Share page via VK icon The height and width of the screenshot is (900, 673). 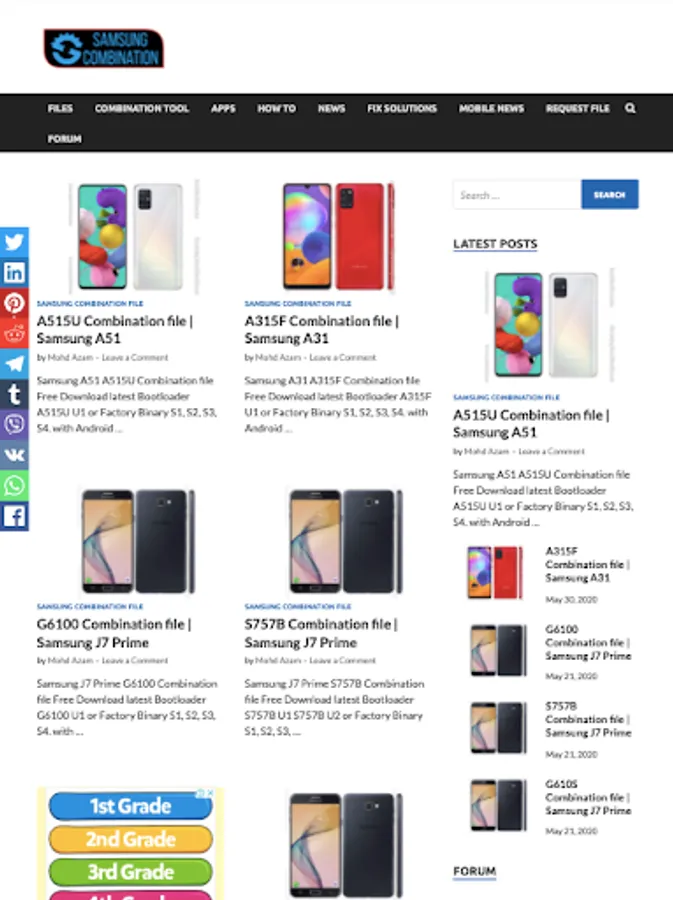[x=14, y=455]
